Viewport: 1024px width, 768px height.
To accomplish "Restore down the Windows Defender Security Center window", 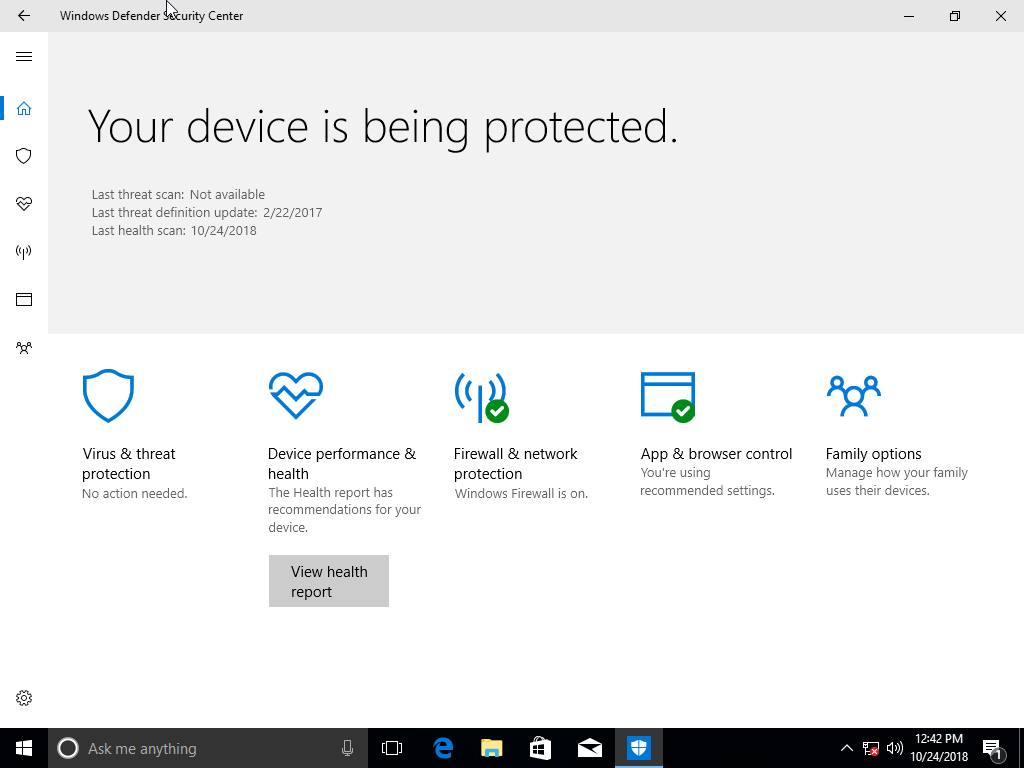I will 955,16.
